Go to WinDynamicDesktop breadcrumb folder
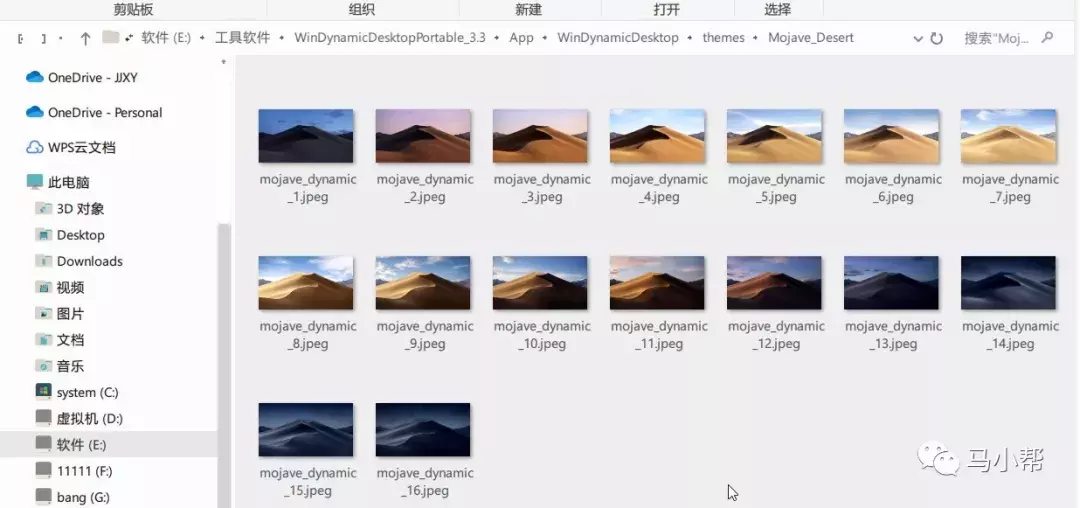Screen dimensions: 1080x508 coord(618,38)
